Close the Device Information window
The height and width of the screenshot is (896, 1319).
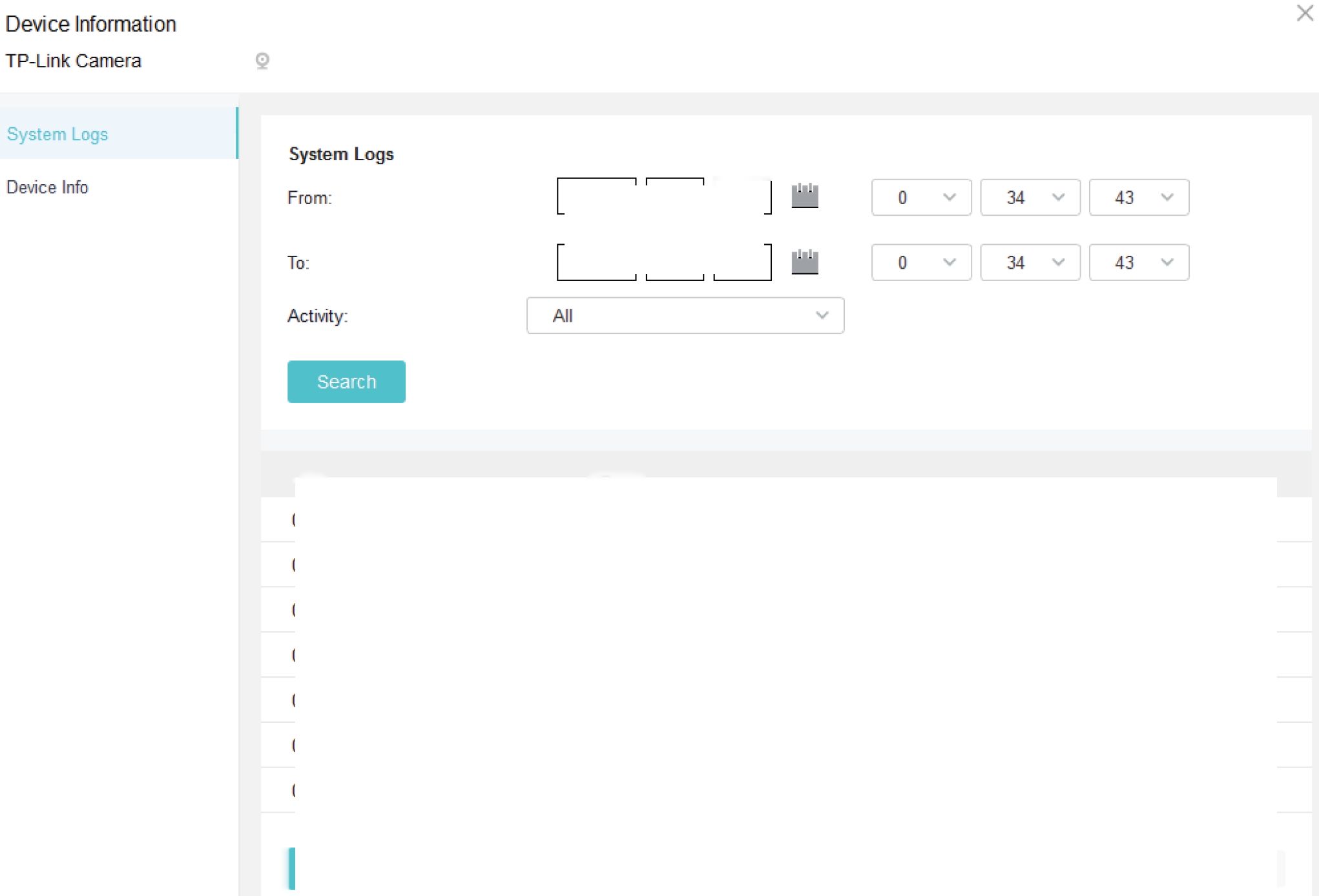pyautogui.click(x=1304, y=13)
